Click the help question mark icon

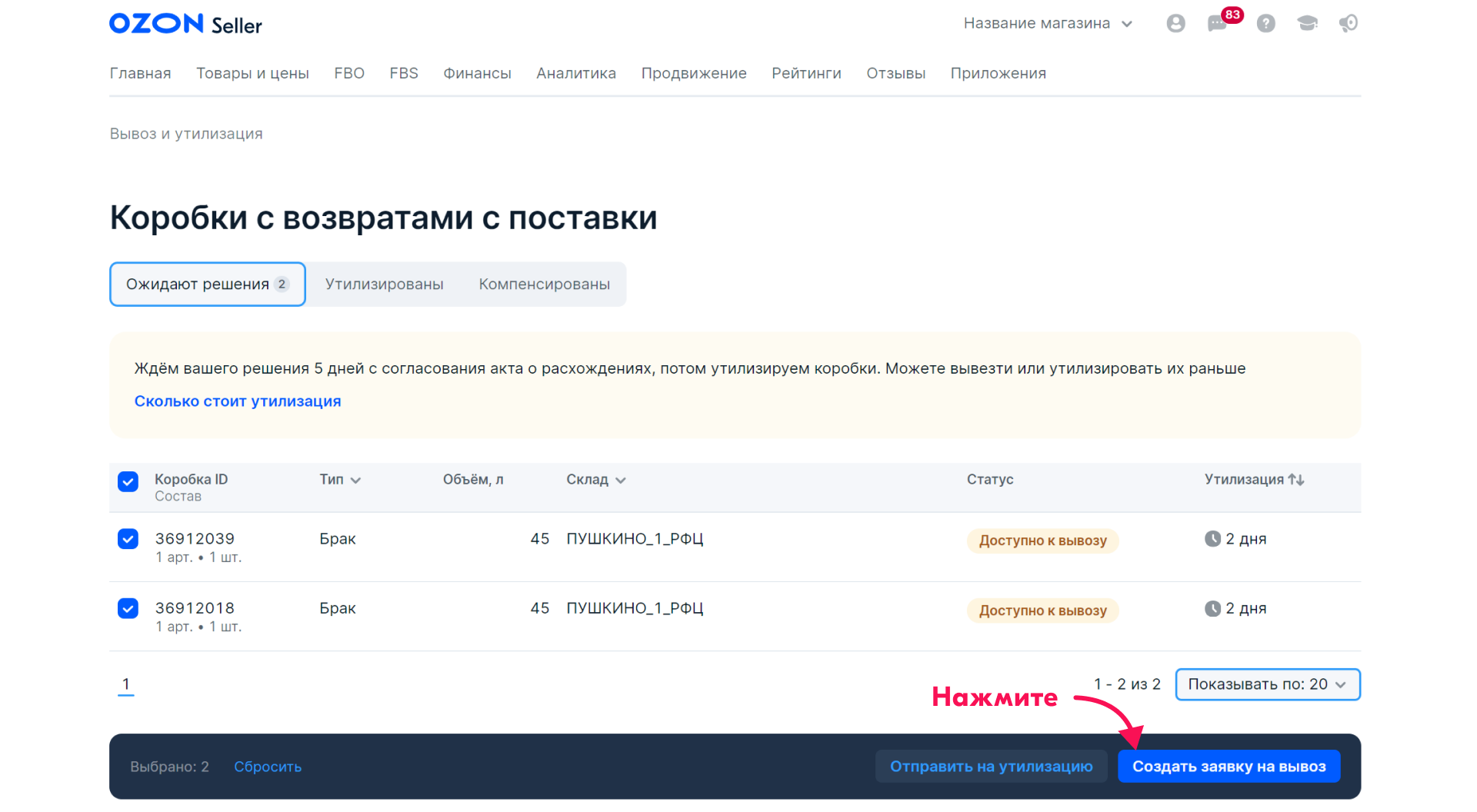[1265, 24]
